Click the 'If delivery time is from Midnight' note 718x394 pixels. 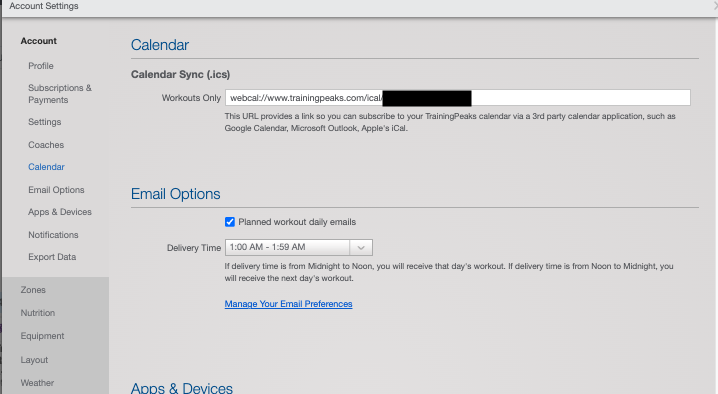point(449,272)
